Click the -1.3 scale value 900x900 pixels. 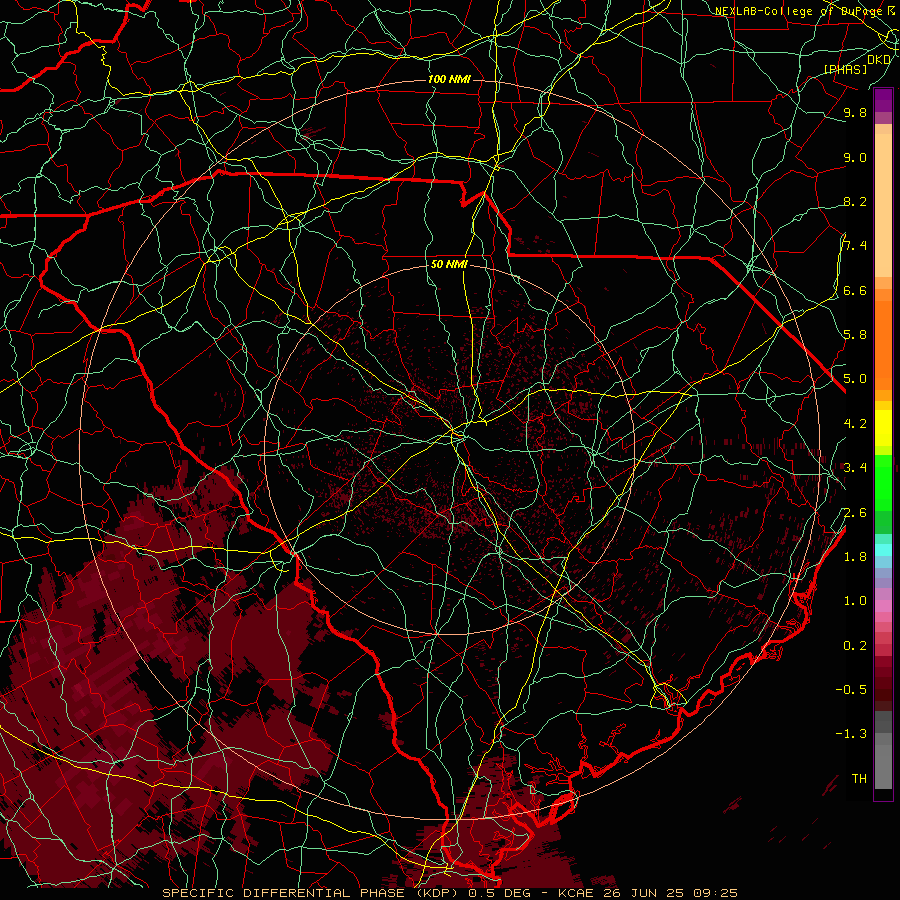(851, 734)
